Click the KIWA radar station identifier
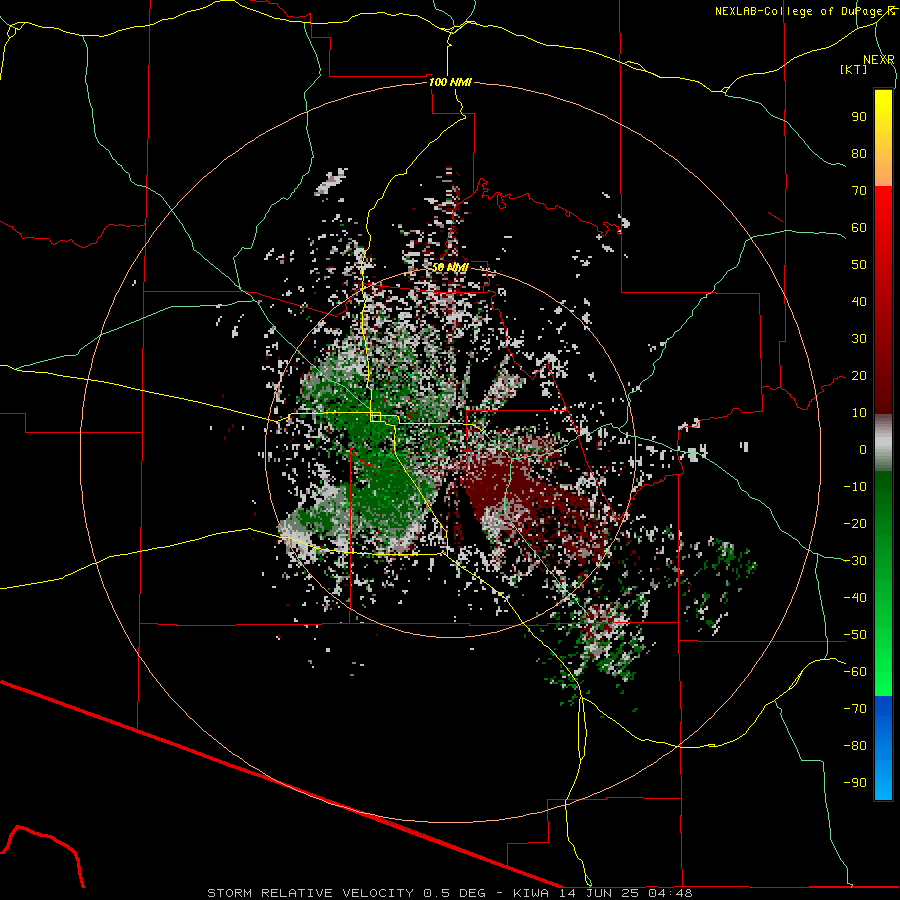The image size is (900, 900). pyautogui.click(x=531, y=893)
